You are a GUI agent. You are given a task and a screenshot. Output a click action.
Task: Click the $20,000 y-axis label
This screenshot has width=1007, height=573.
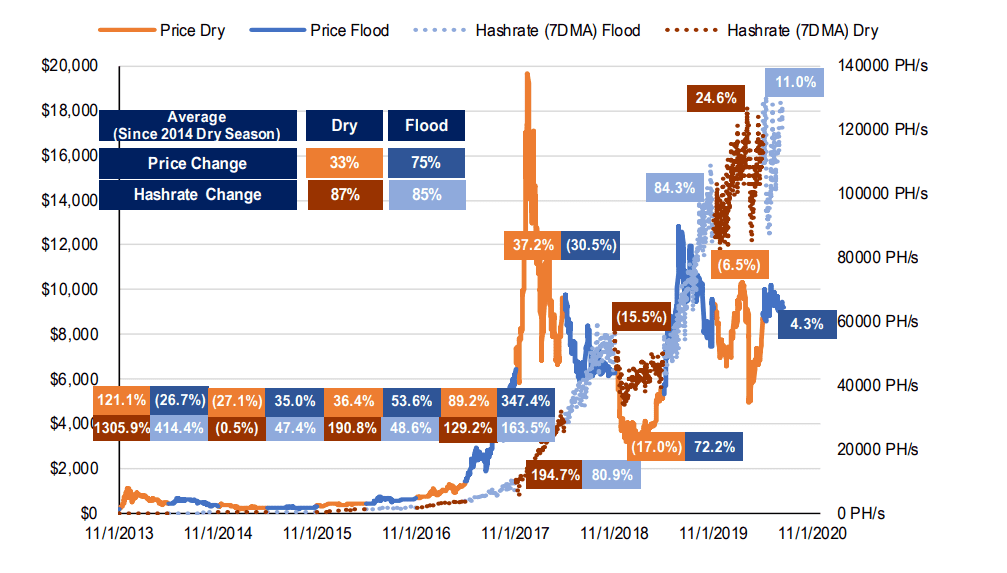(x=69, y=66)
